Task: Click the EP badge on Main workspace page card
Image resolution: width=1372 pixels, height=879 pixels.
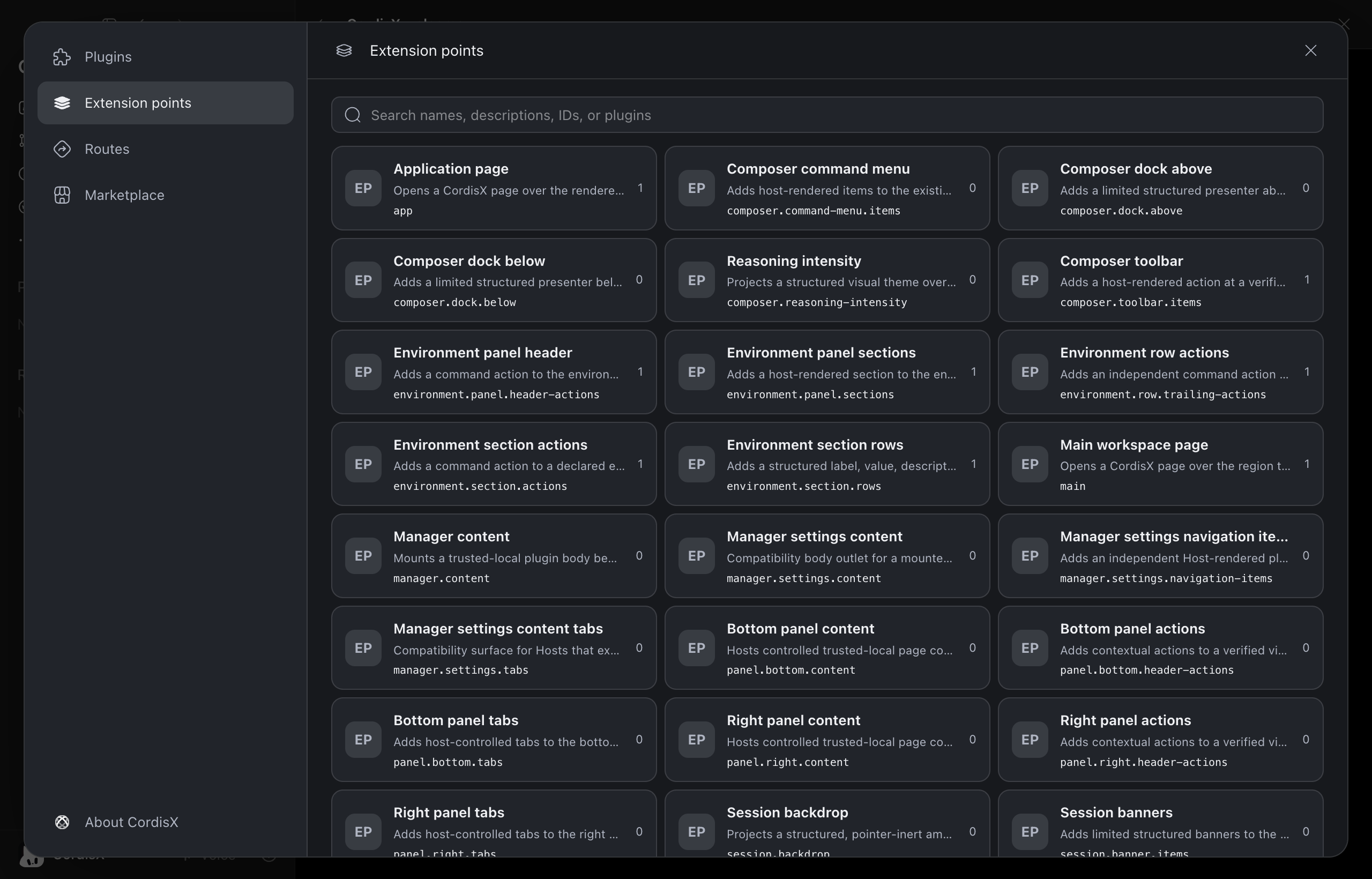Action: (x=1030, y=464)
